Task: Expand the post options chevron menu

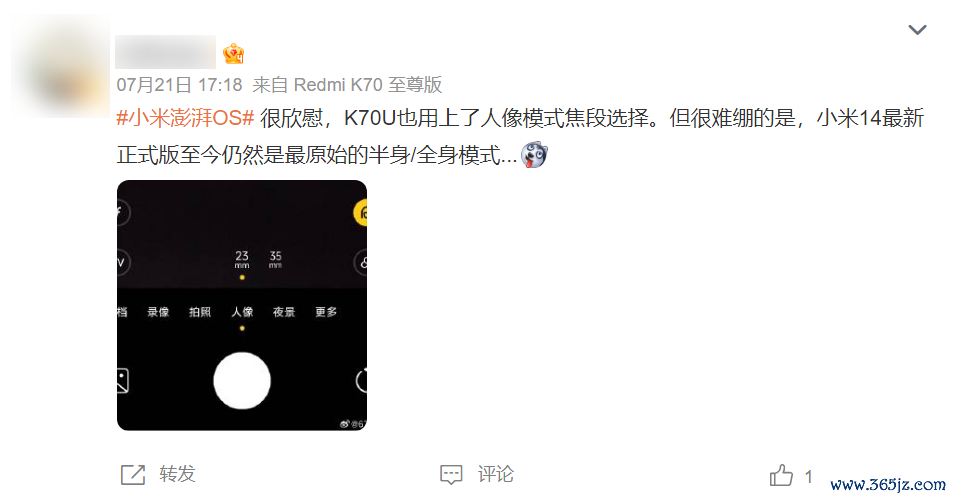Action: coord(917,30)
